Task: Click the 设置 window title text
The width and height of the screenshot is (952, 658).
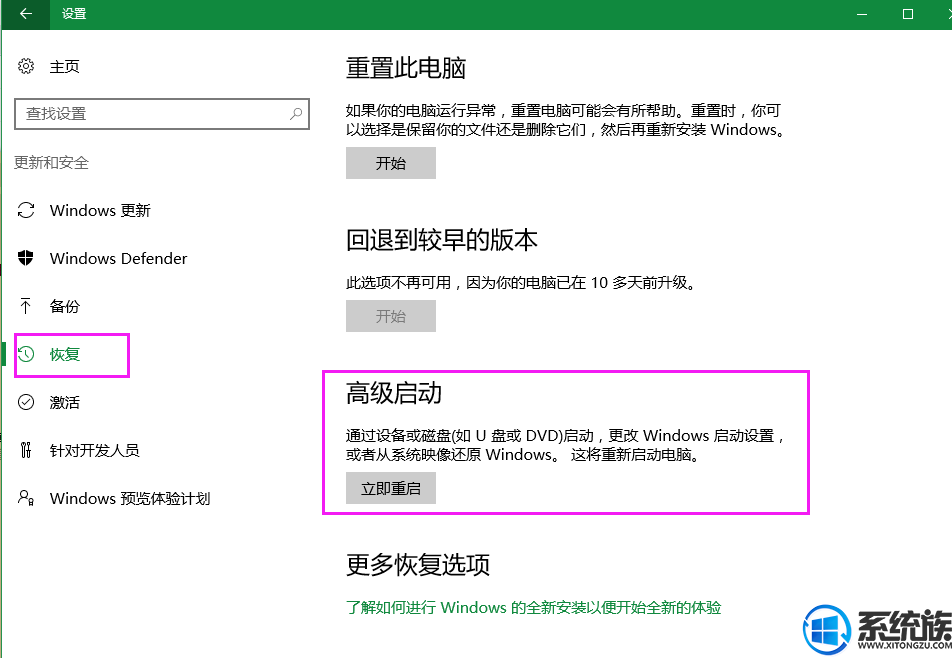Action: (74, 13)
